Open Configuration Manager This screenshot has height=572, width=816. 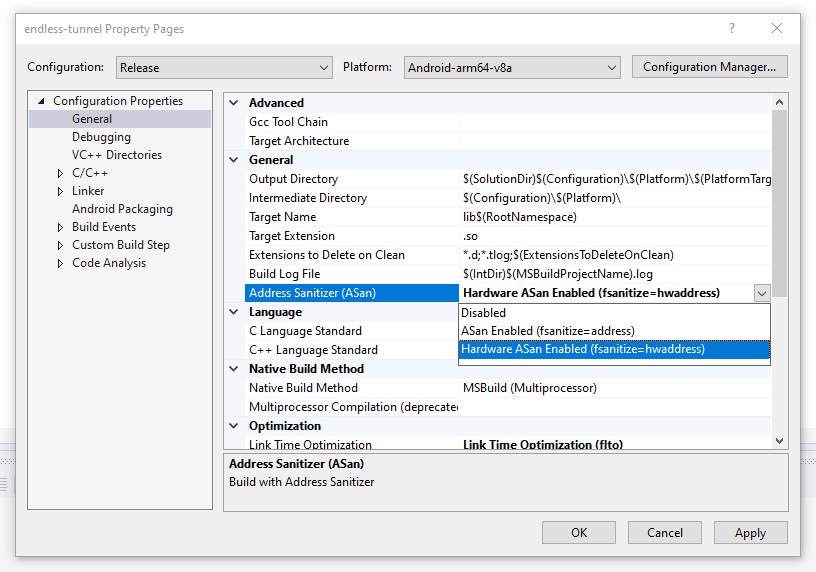point(709,67)
